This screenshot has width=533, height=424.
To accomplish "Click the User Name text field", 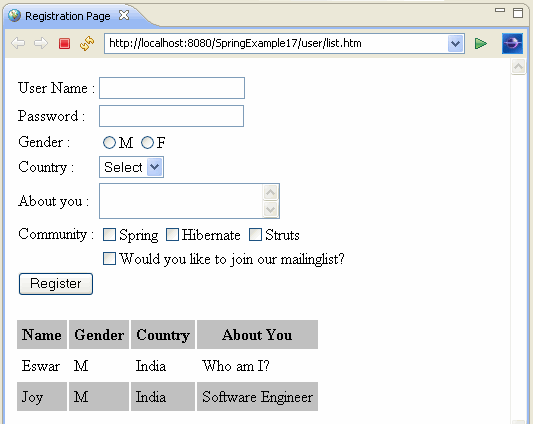I will click(172, 88).
